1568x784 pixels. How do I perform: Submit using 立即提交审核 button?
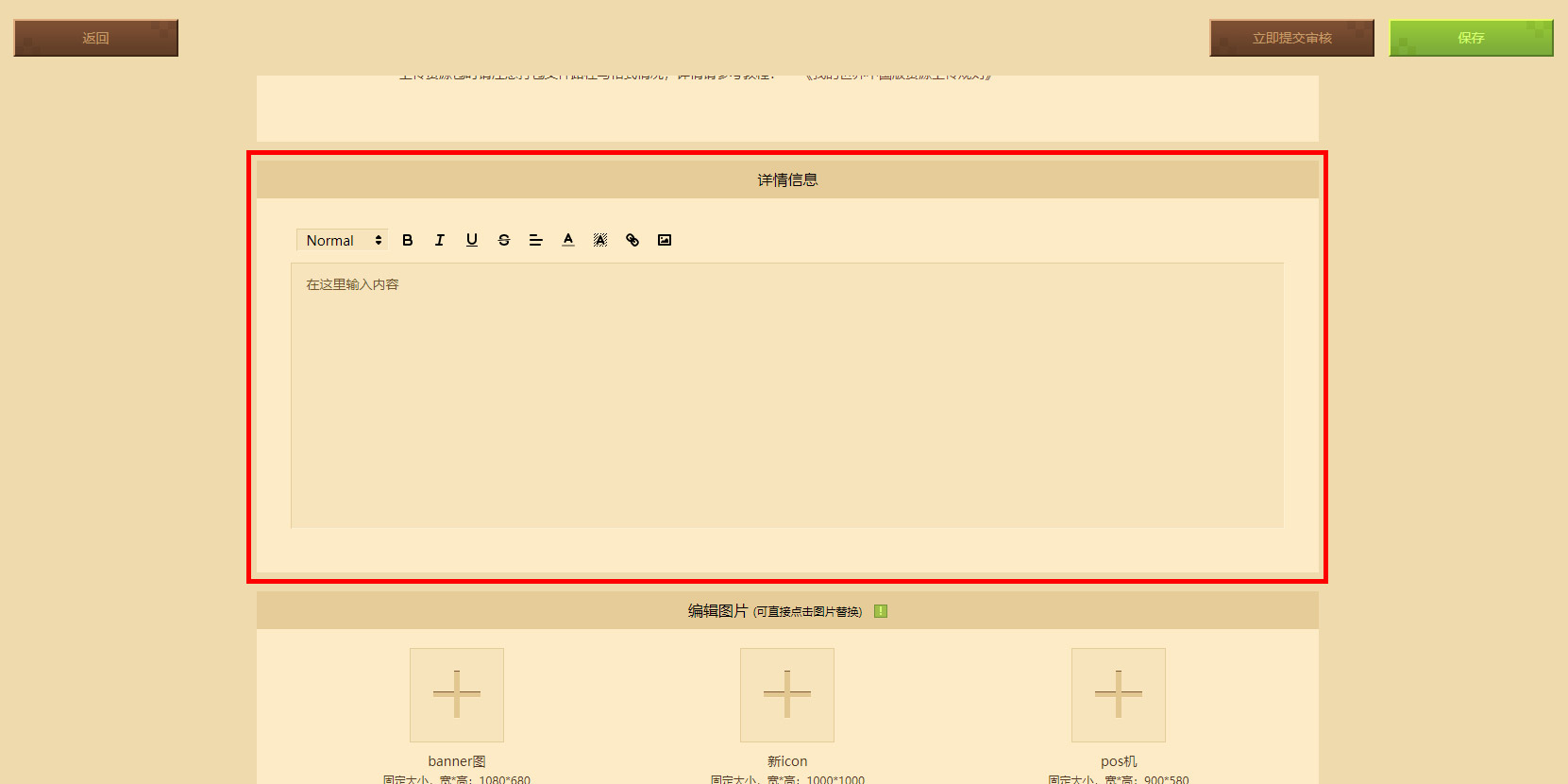click(1291, 38)
